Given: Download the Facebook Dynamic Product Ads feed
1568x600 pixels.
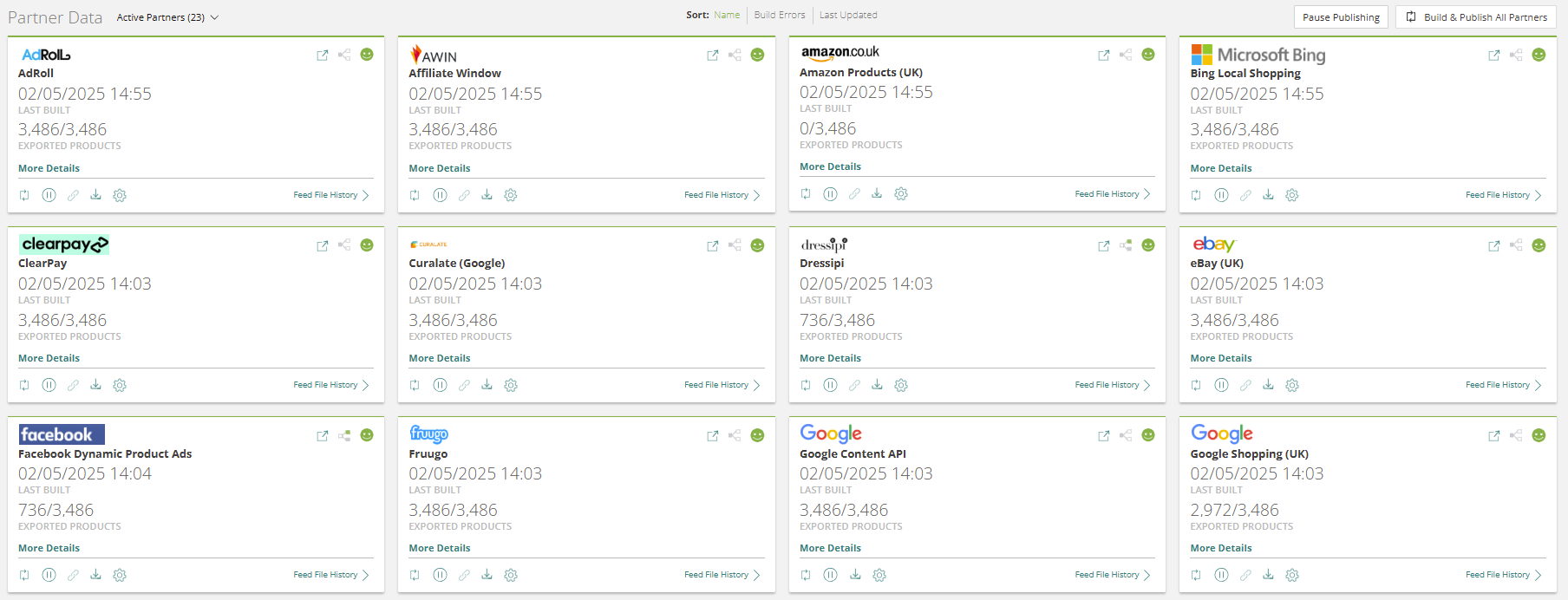Looking at the screenshot, I should pyautogui.click(x=96, y=575).
